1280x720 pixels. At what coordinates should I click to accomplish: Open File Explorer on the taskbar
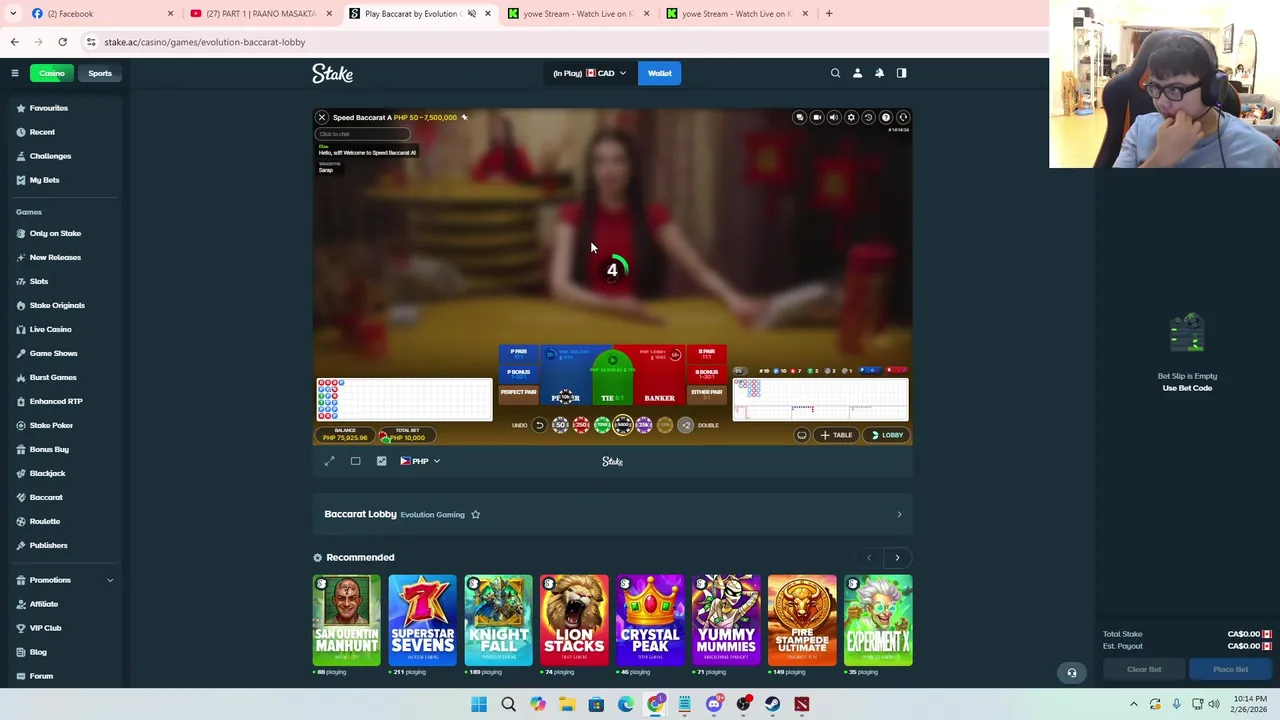click(567, 704)
